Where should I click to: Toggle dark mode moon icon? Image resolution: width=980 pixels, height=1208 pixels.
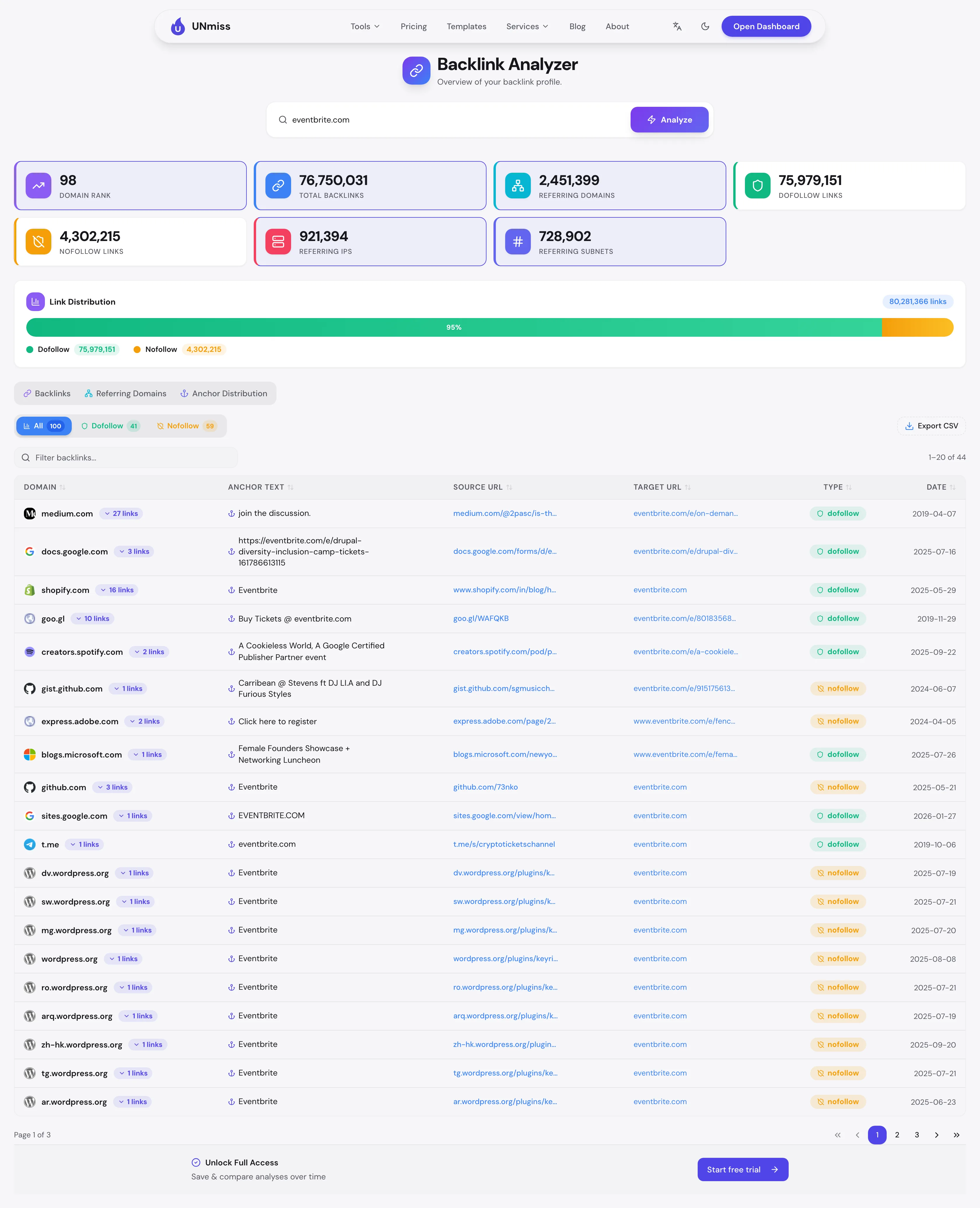coord(705,26)
